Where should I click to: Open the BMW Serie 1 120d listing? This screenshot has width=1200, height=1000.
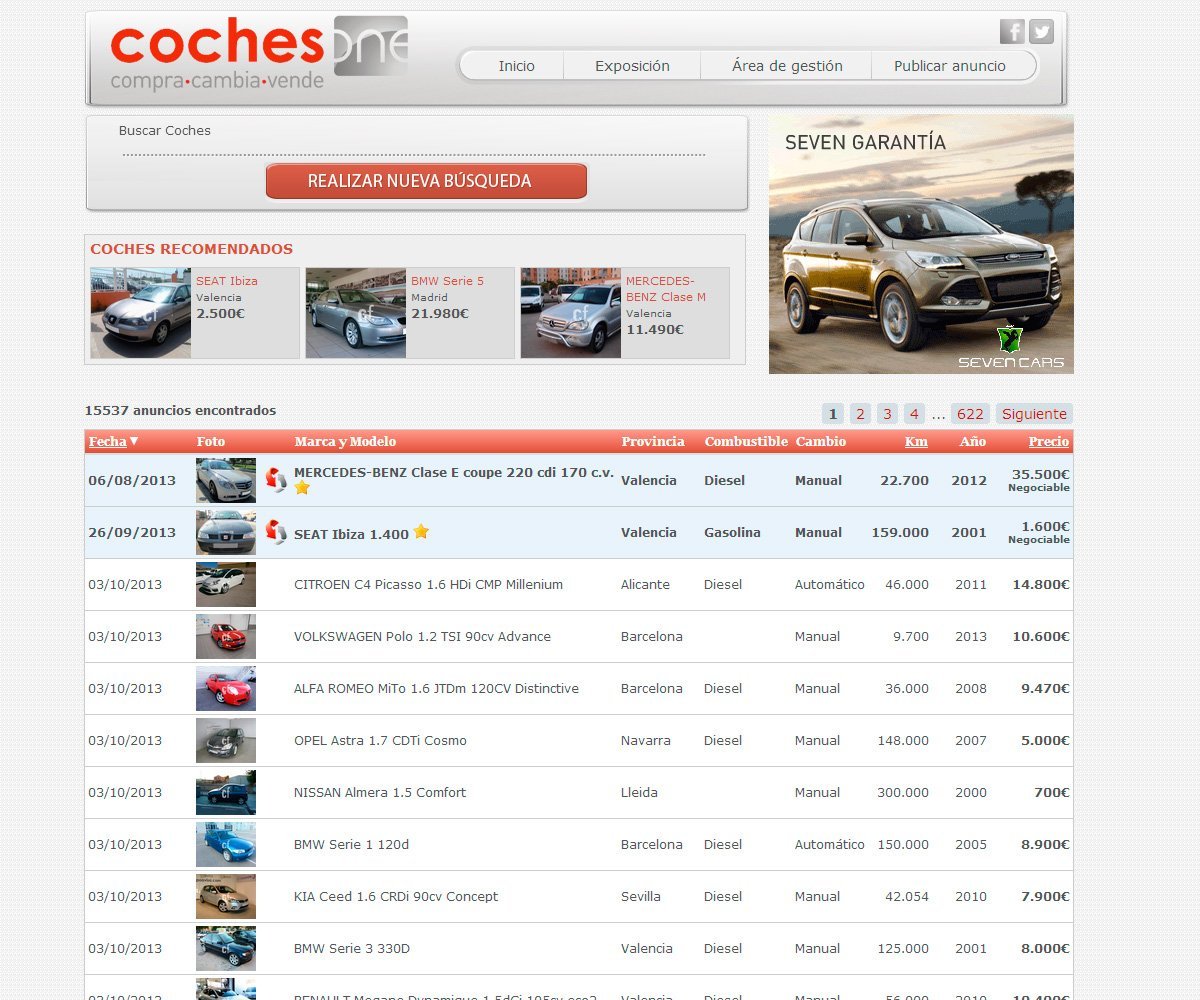351,844
